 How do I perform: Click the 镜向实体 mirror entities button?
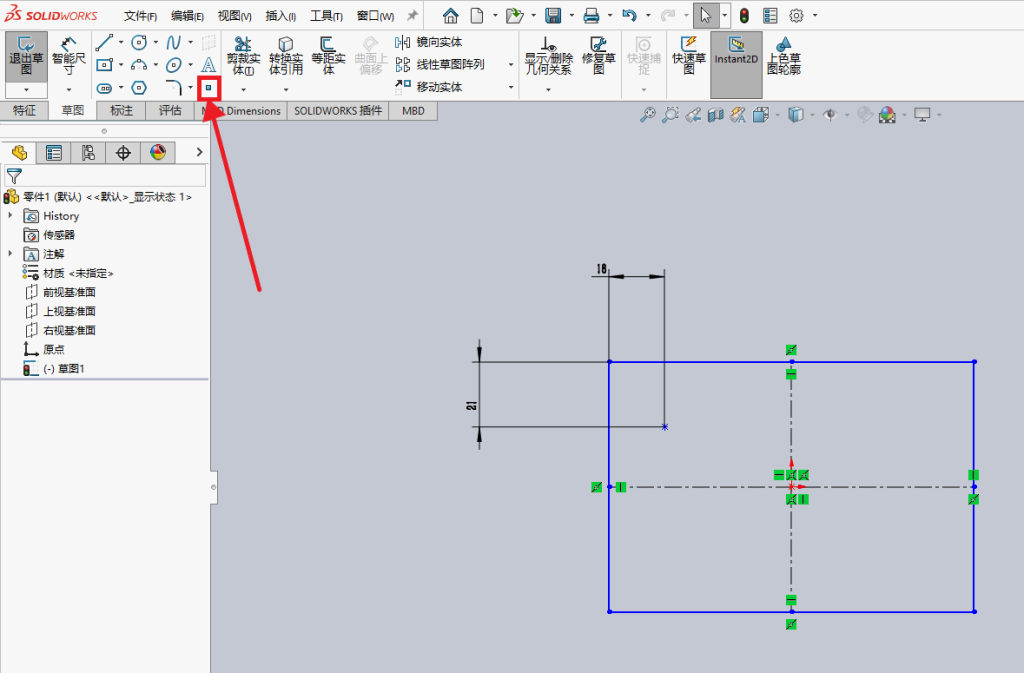click(428, 42)
